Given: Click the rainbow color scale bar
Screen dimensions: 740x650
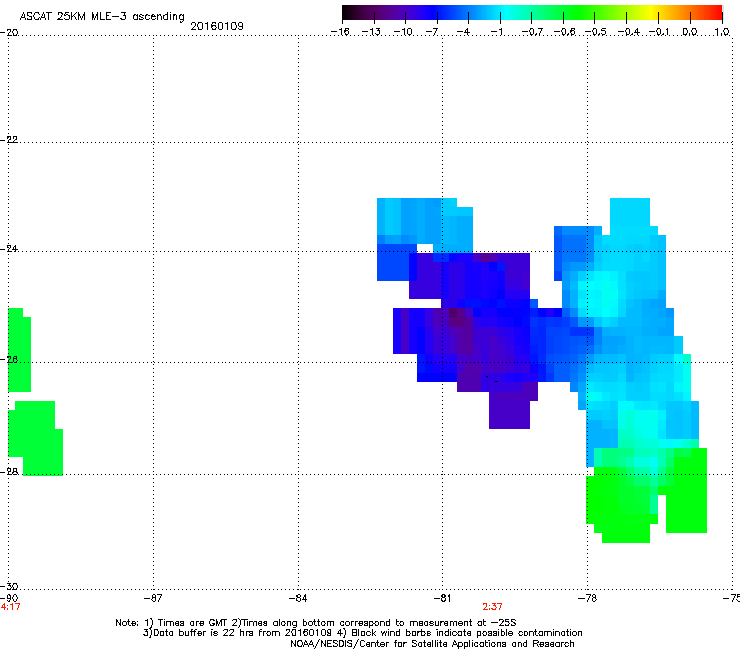Looking at the screenshot, I should (532, 12).
